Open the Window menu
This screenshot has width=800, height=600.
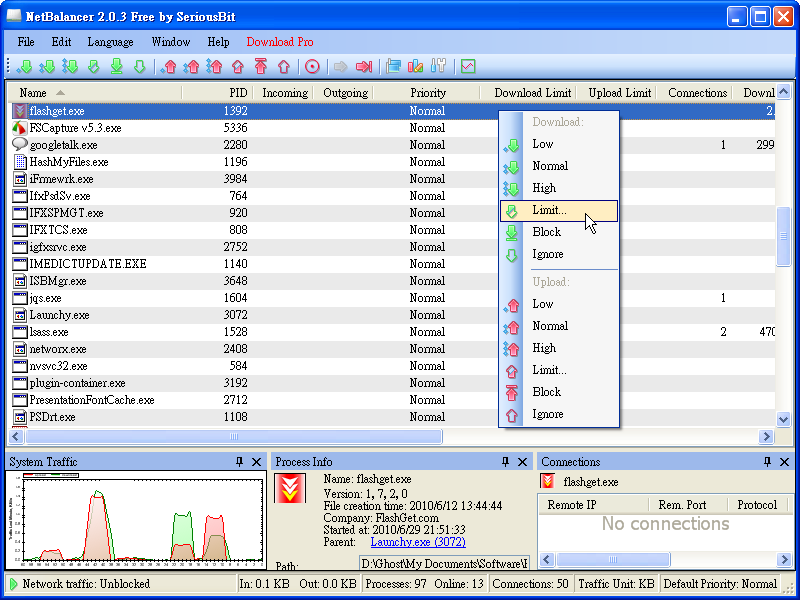tap(171, 42)
